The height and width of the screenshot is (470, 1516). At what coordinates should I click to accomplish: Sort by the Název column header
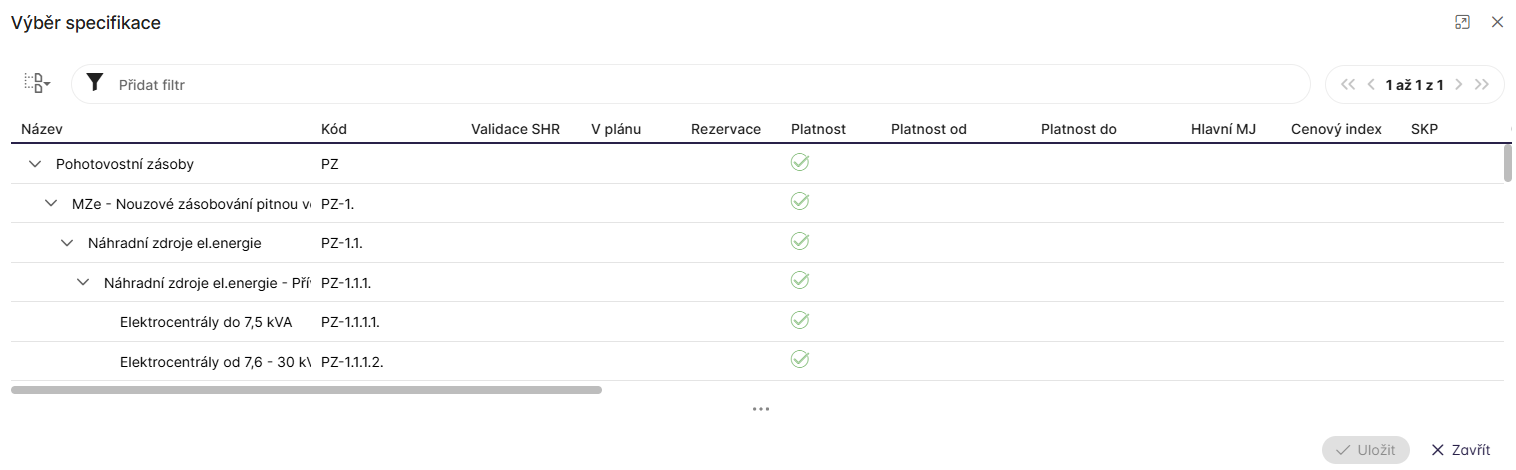[42, 129]
